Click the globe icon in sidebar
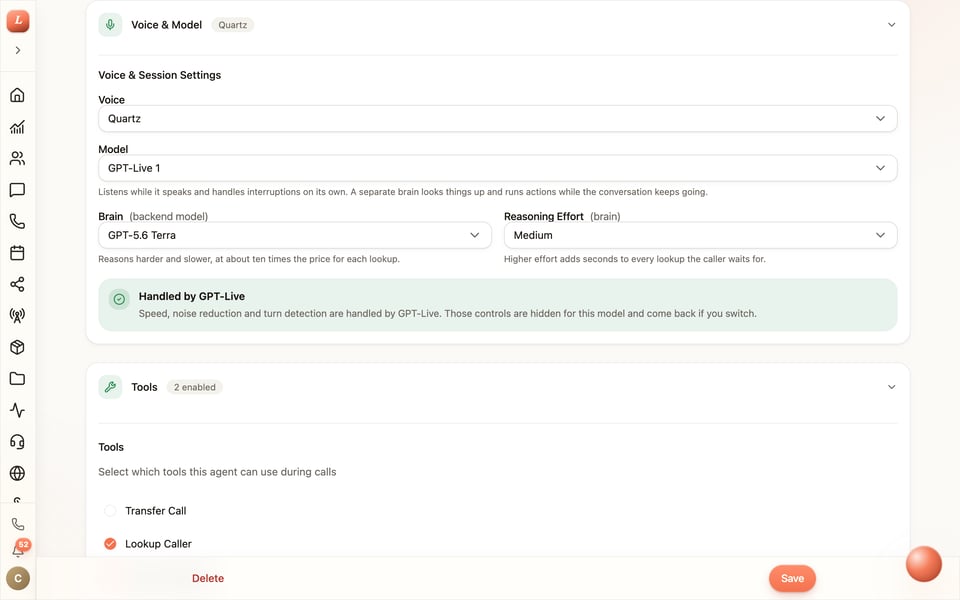This screenshot has width=960, height=600. coord(17,473)
